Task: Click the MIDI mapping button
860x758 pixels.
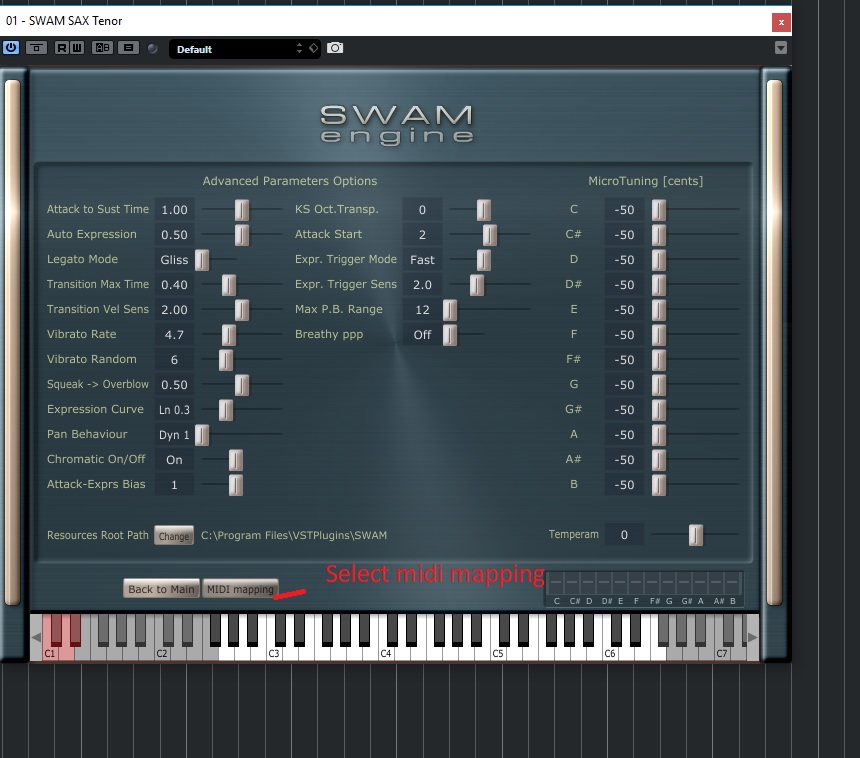Action: coord(240,588)
